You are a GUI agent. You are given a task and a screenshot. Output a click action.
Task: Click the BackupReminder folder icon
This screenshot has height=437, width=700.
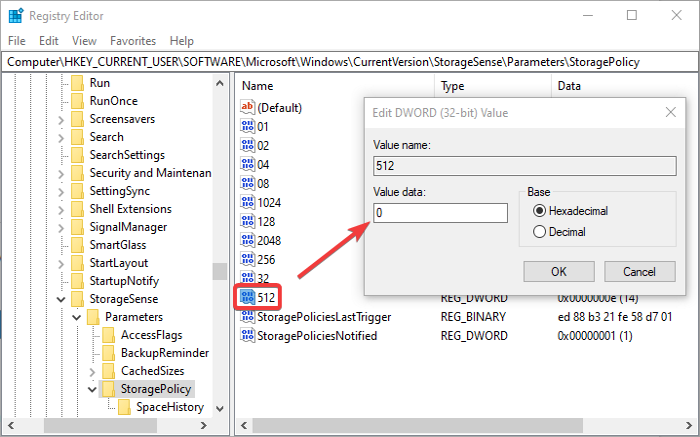[109, 353]
